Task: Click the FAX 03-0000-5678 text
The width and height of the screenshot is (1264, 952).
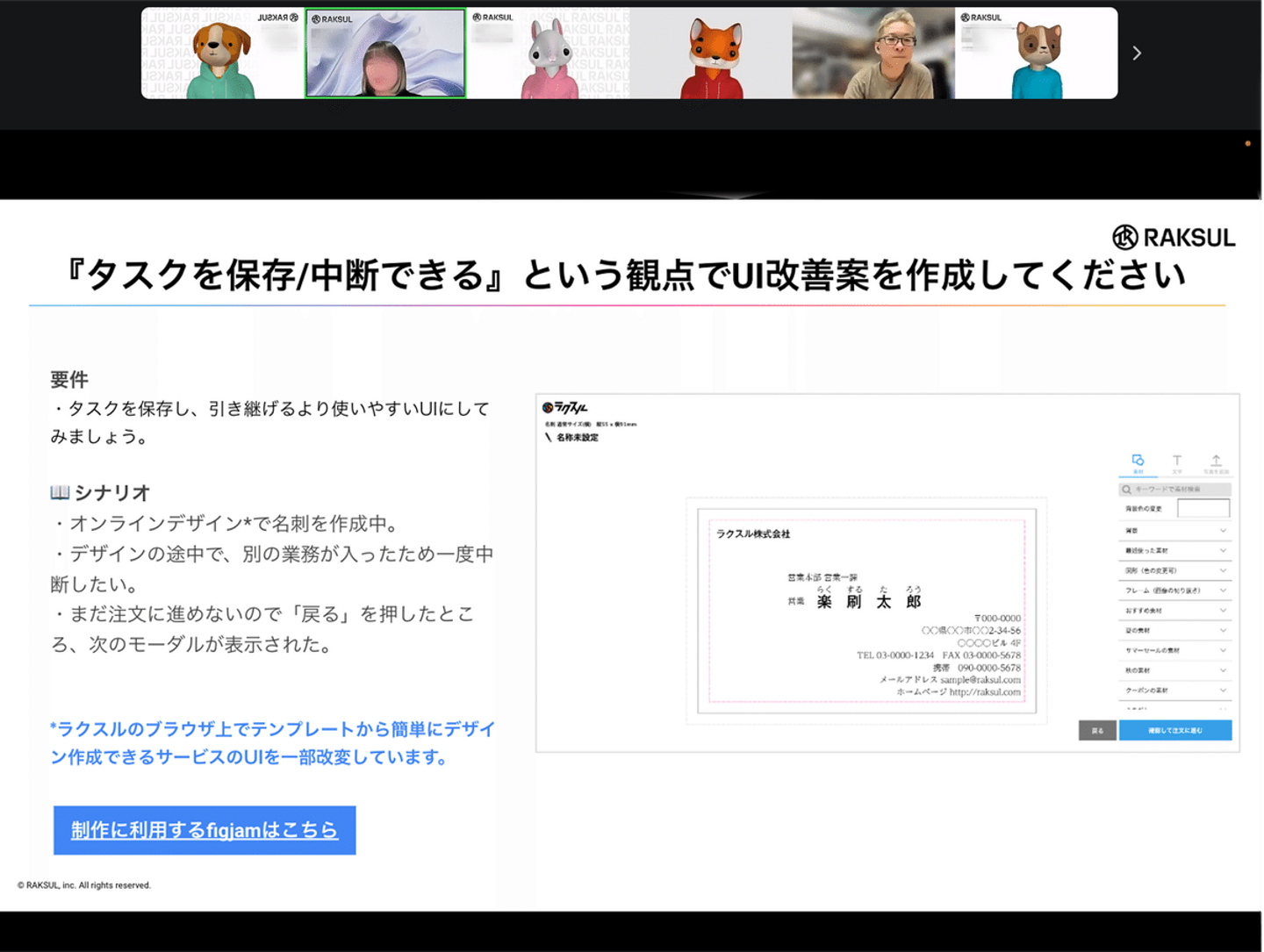Action: click(x=981, y=655)
